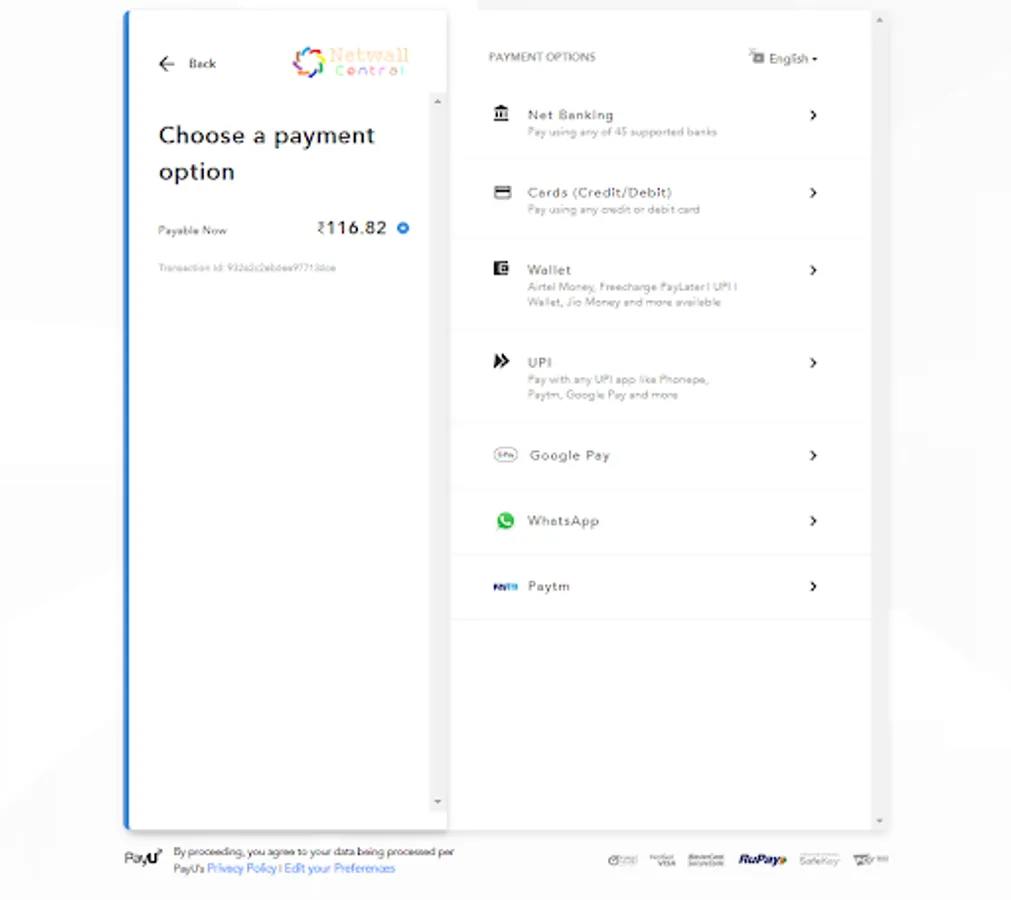The width and height of the screenshot is (1011, 900).
Task: Open the Net Banking chevron arrow
Action: 813,115
